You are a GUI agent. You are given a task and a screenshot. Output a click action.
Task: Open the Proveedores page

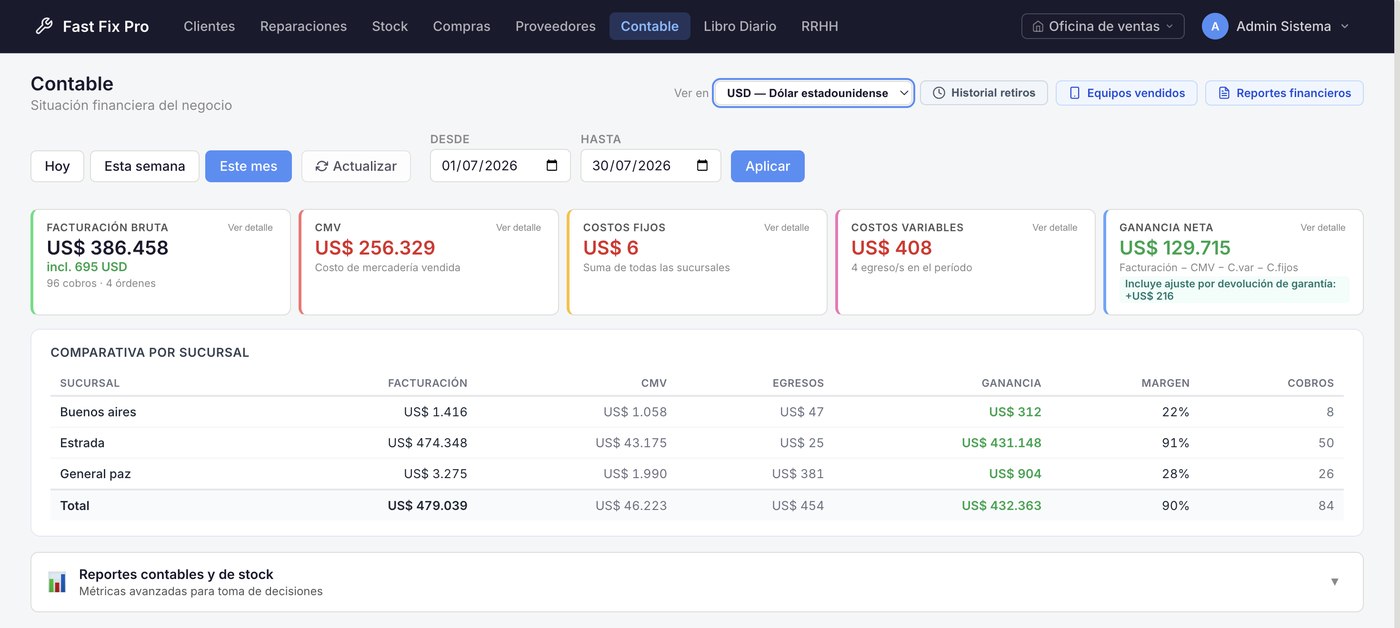[x=555, y=26]
